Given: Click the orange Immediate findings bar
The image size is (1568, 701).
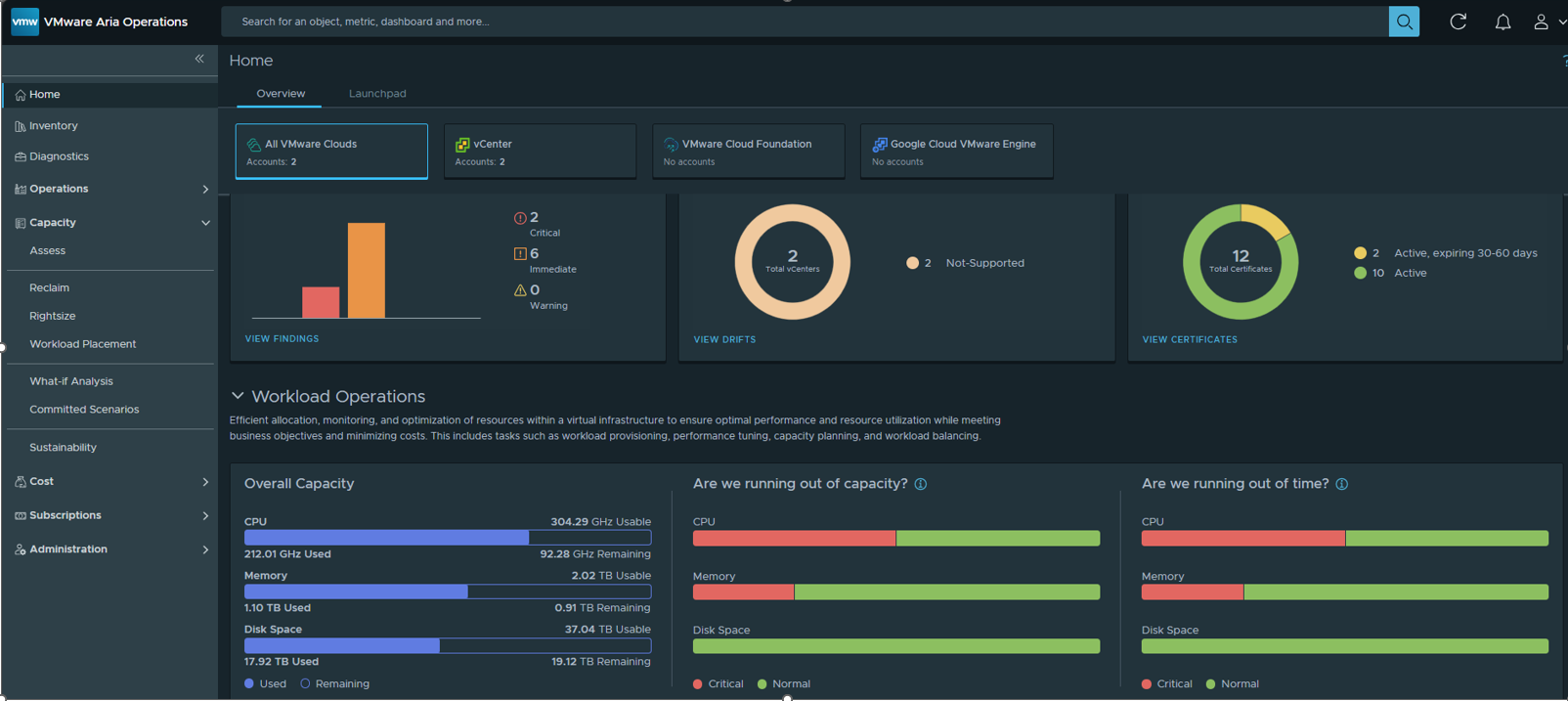Looking at the screenshot, I should [x=367, y=271].
